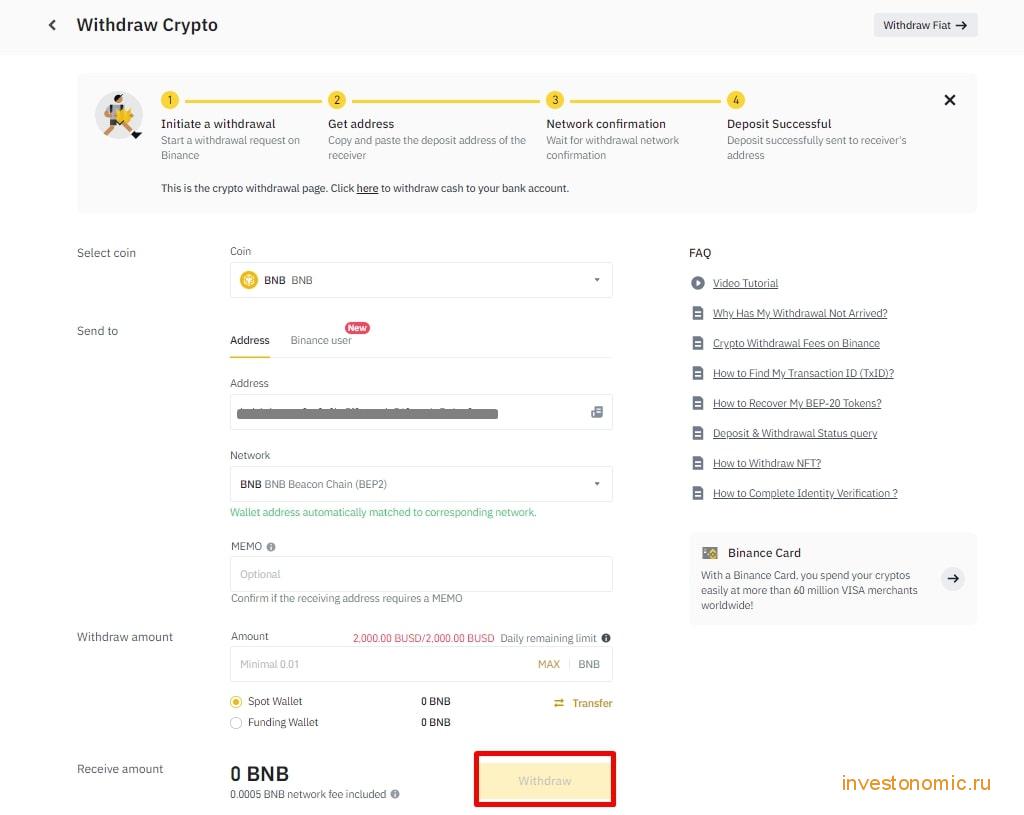Go back using the left chevron arrow
Screen dimensions: 1024x815
click(x=52, y=25)
